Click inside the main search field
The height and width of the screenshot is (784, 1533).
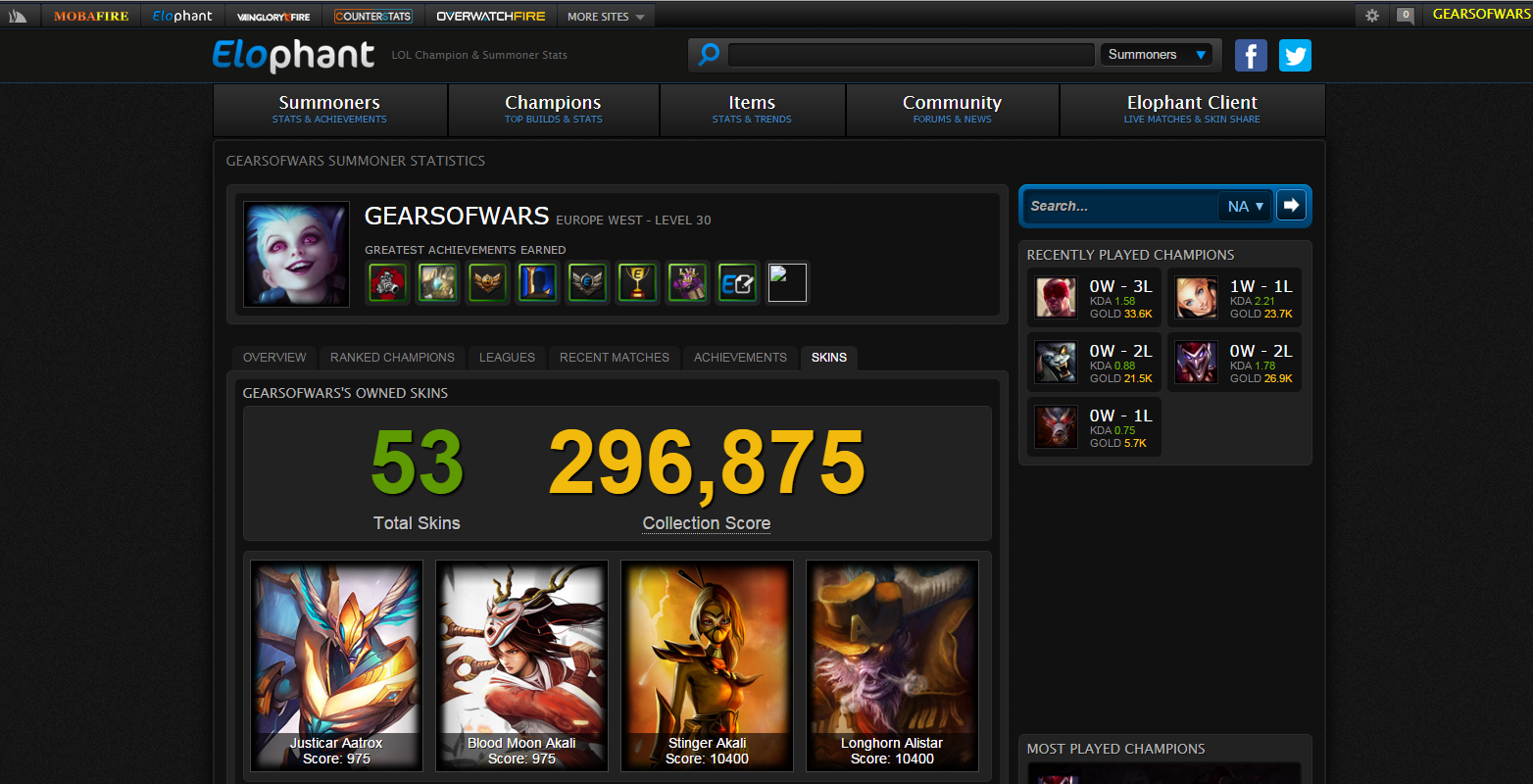pyautogui.click(x=911, y=55)
